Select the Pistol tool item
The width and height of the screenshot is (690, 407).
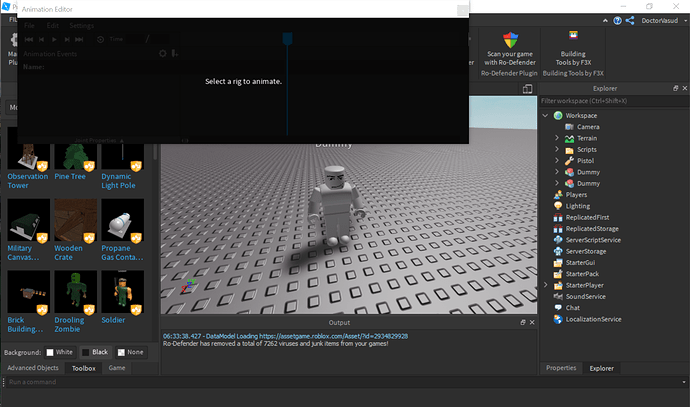[x=585, y=161]
